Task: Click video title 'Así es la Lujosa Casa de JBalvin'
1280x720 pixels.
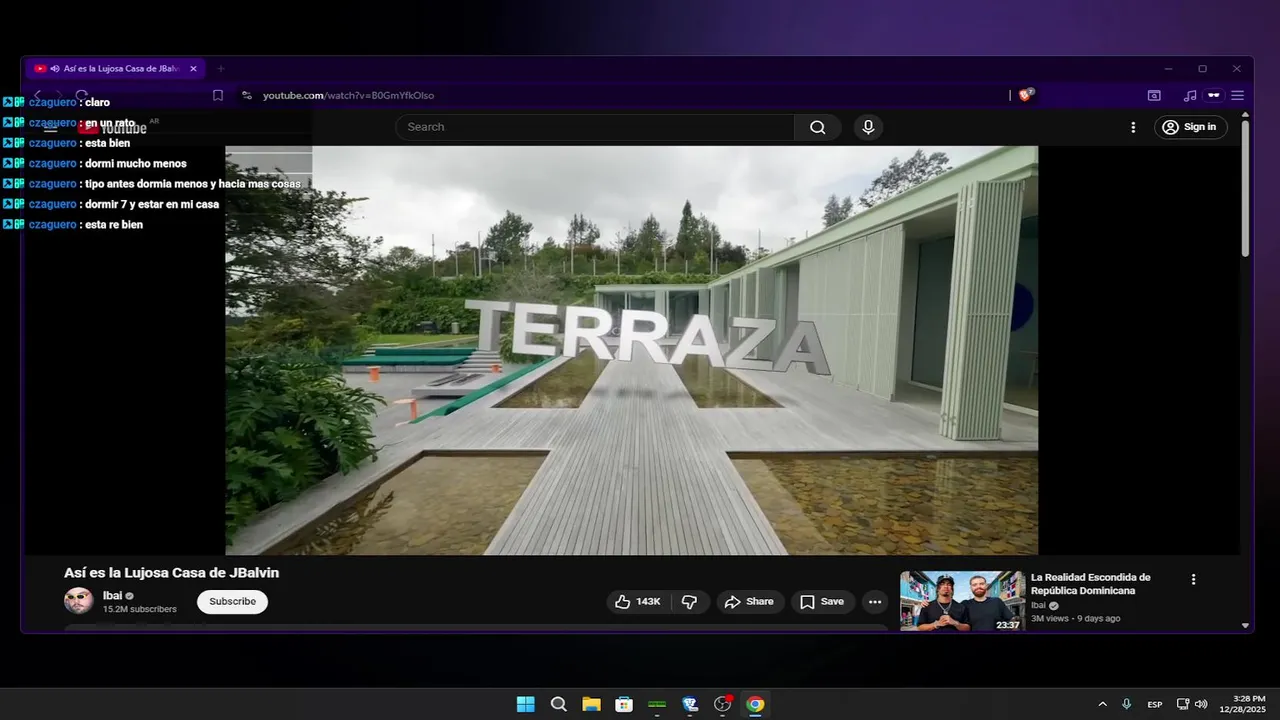Action: pyautogui.click(x=171, y=573)
